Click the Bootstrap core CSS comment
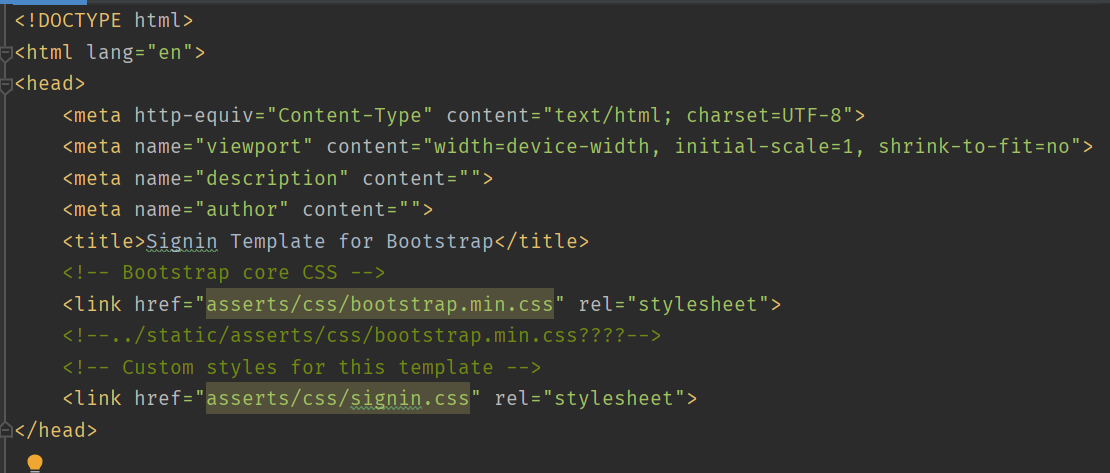 (224, 273)
